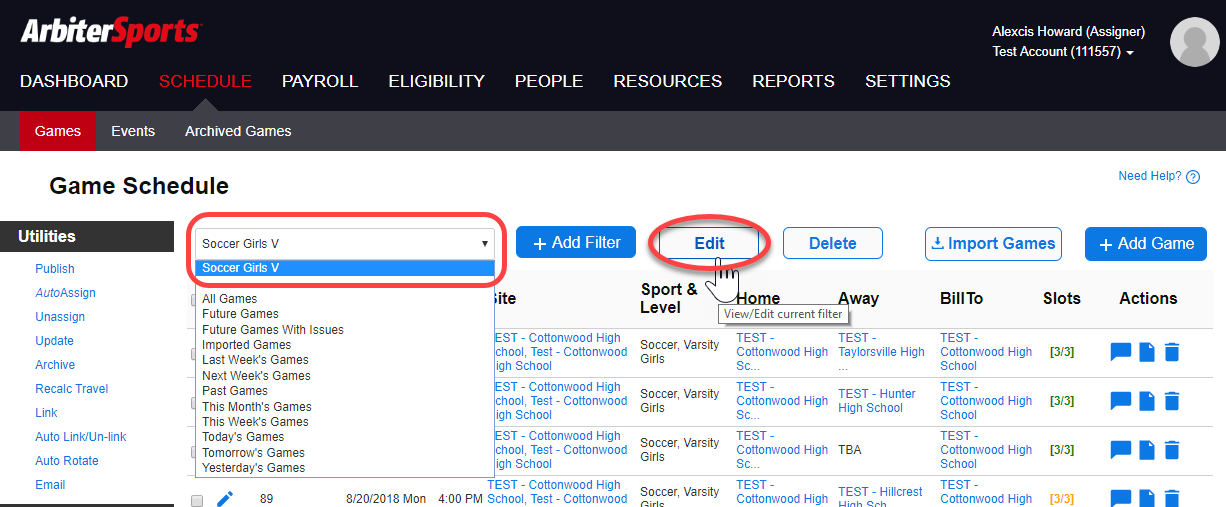Open the SETTINGS menu

908,82
